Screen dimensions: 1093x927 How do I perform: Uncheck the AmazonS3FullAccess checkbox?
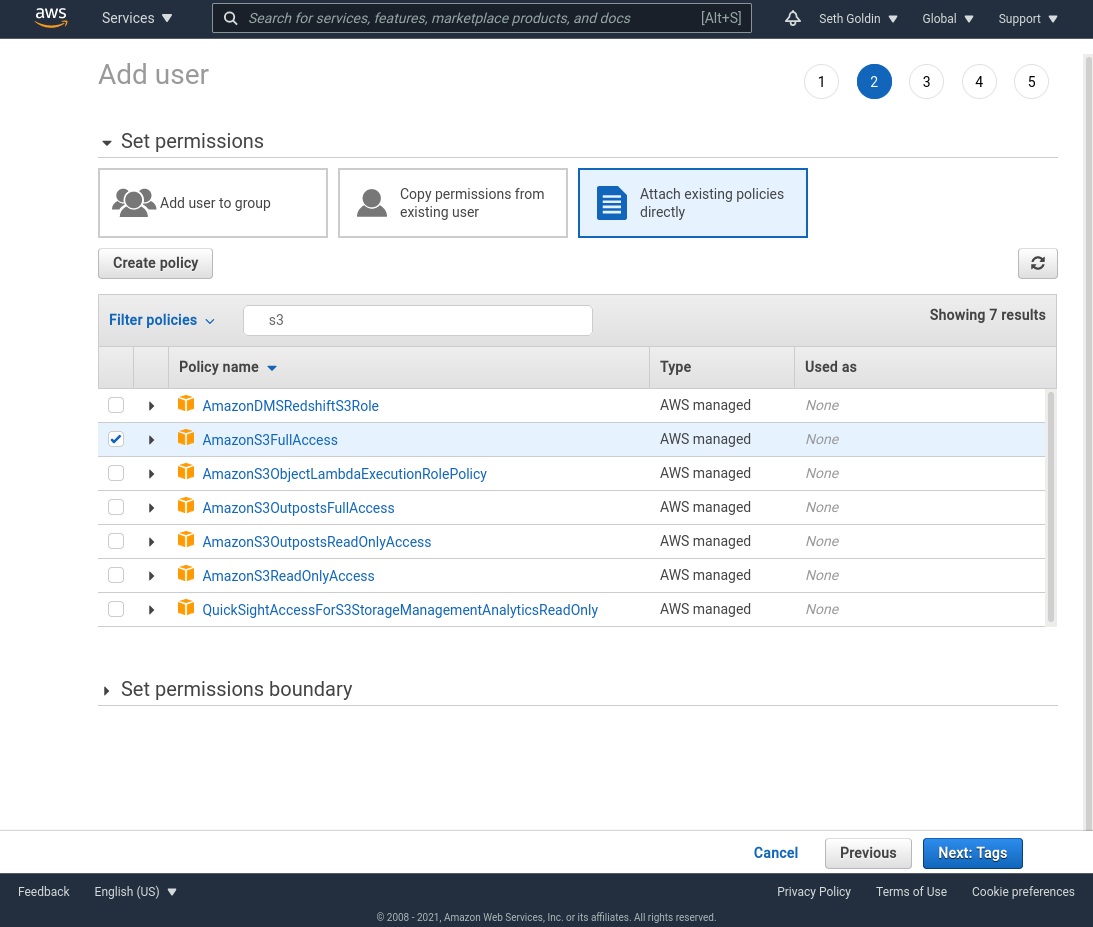tap(116, 439)
